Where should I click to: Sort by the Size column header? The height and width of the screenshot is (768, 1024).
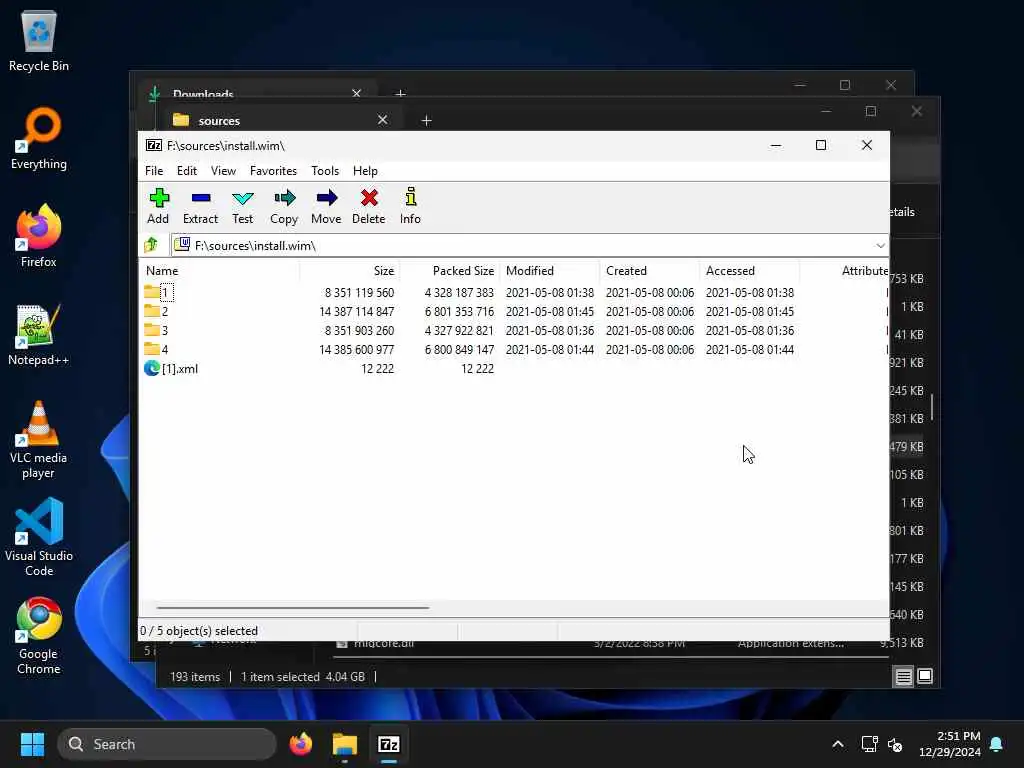coord(349,270)
